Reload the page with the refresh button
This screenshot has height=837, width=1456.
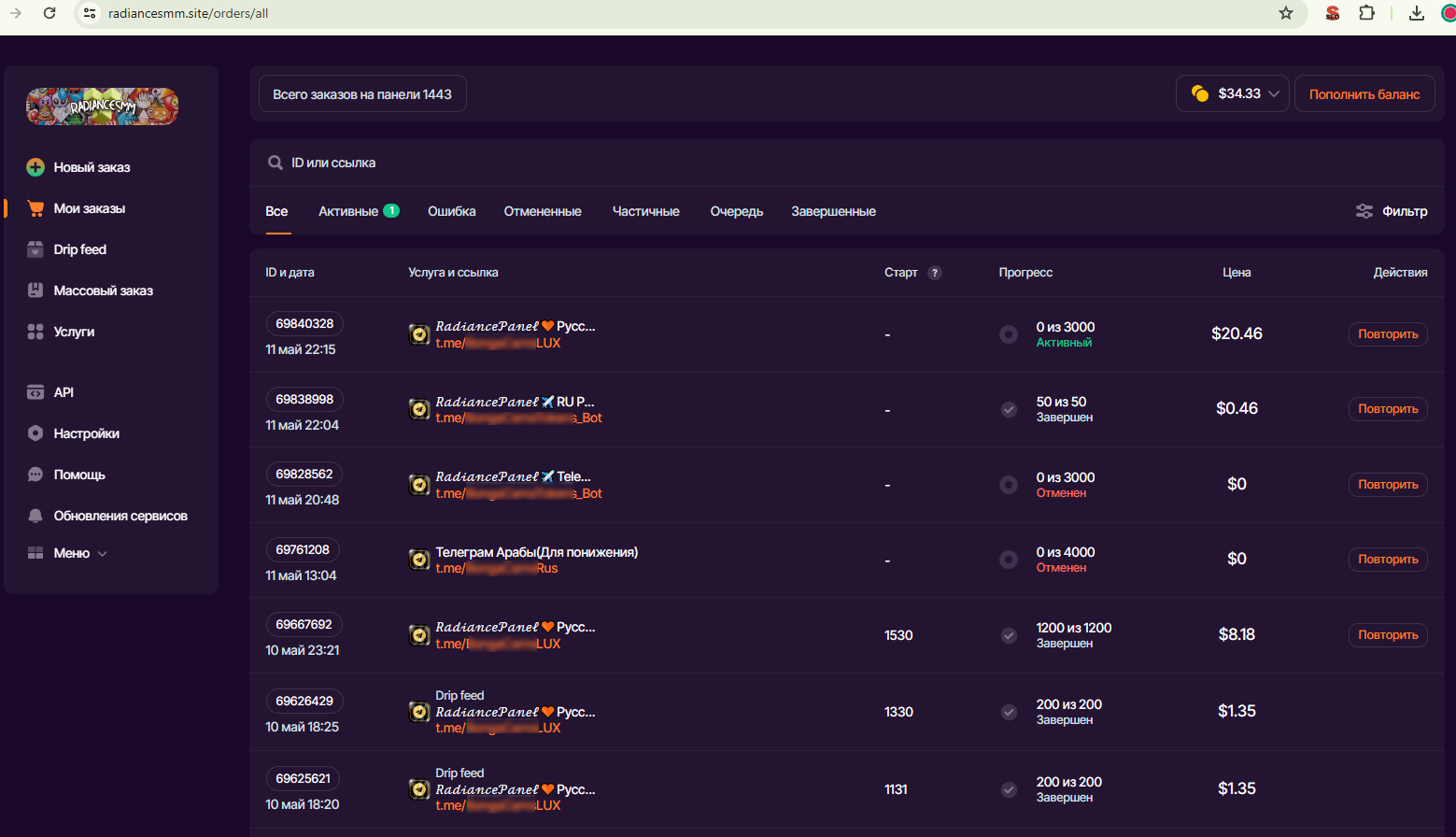(x=49, y=13)
